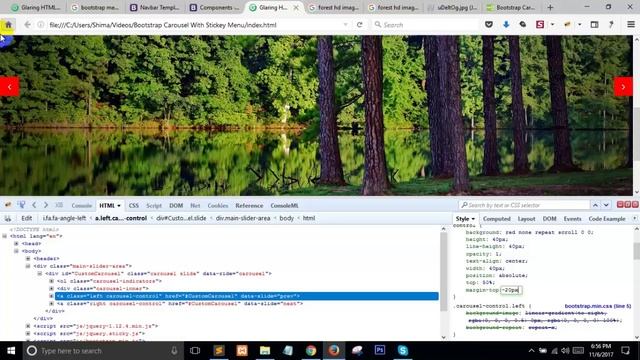Click the taskbar 'Type here to search' box
640x360 pixels.
click(102, 351)
